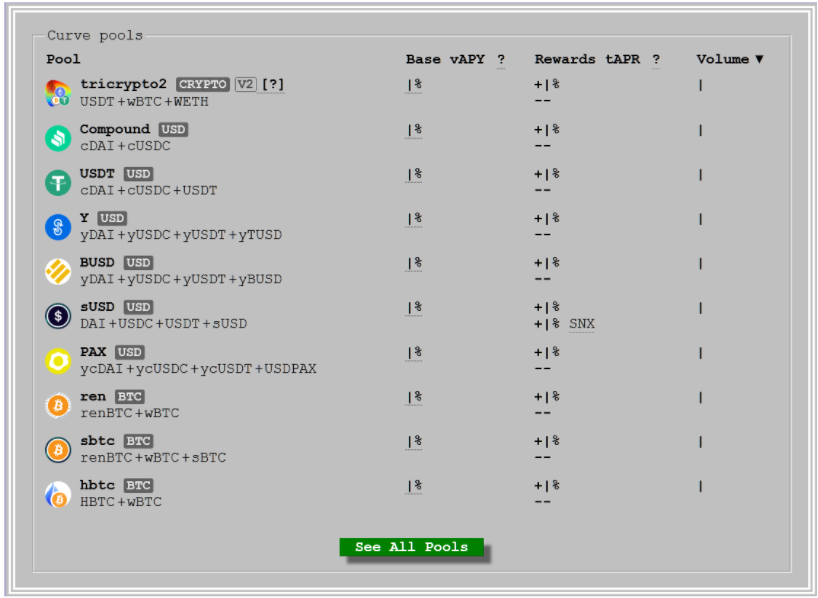This screenshot has height=598, width=818.
Task: Click the sUSD pool dollar icon
Action: click(58, 316)
